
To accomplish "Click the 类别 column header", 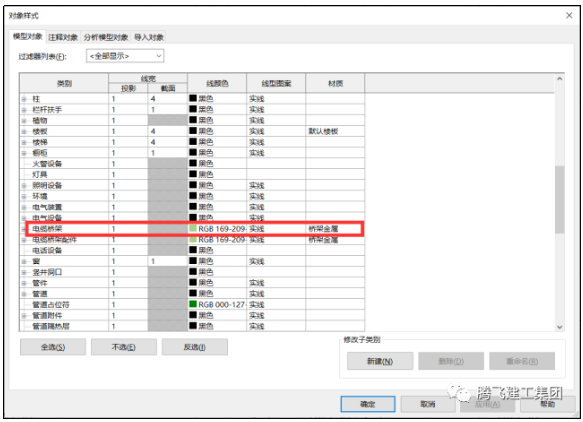I will click(x=64, y=83).
